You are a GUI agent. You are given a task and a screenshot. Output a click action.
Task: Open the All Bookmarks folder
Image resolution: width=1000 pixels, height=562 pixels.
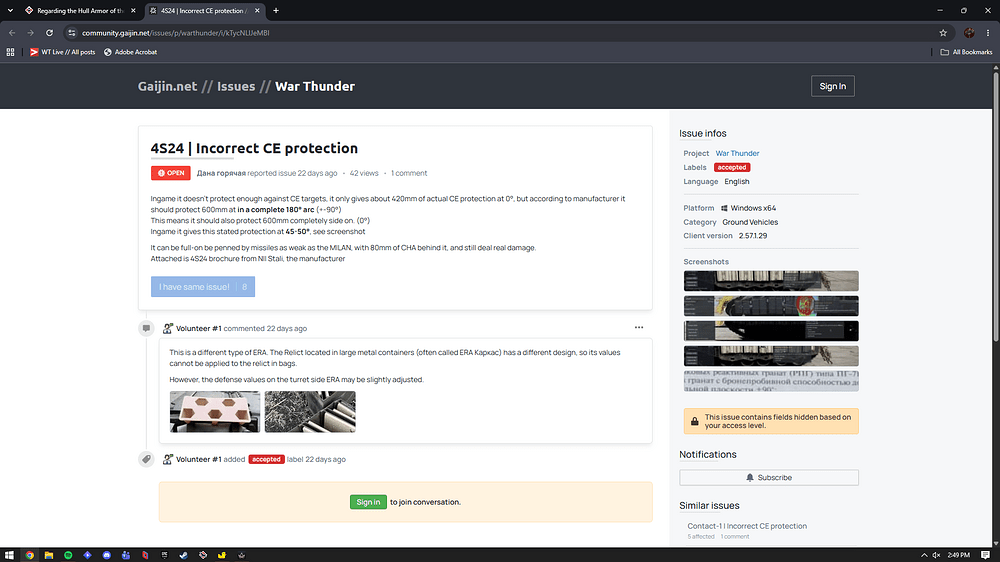966,52
